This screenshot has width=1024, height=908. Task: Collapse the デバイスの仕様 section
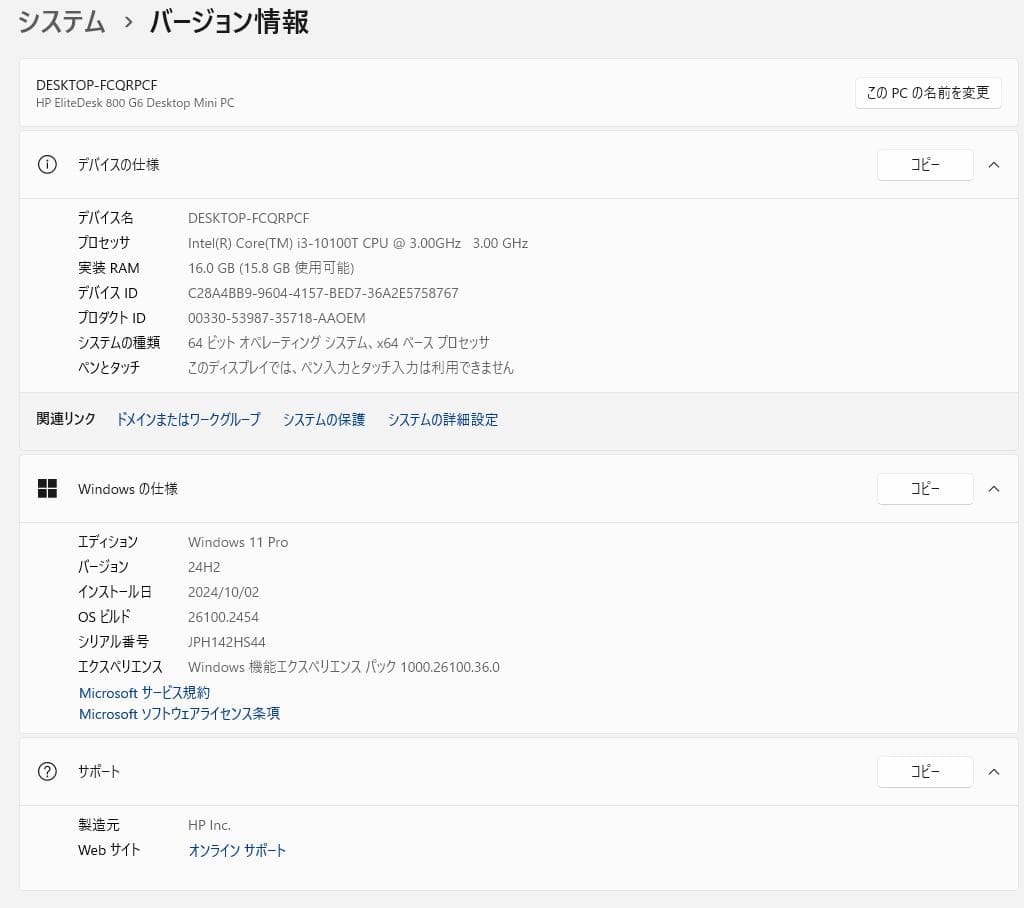coord(993,165)
